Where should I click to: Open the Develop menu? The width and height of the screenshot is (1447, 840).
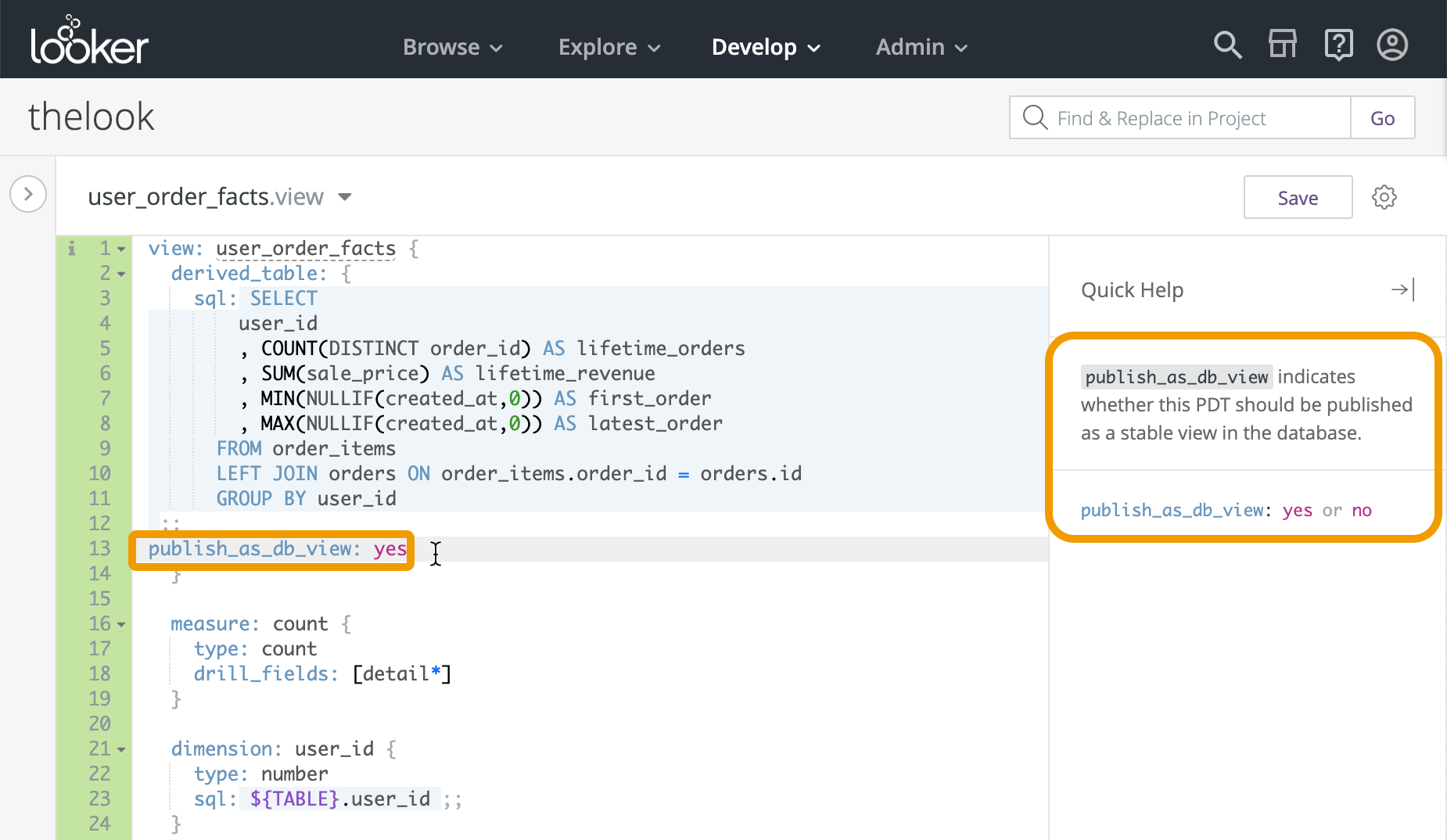pyautogui.click(x=765, y=47)
